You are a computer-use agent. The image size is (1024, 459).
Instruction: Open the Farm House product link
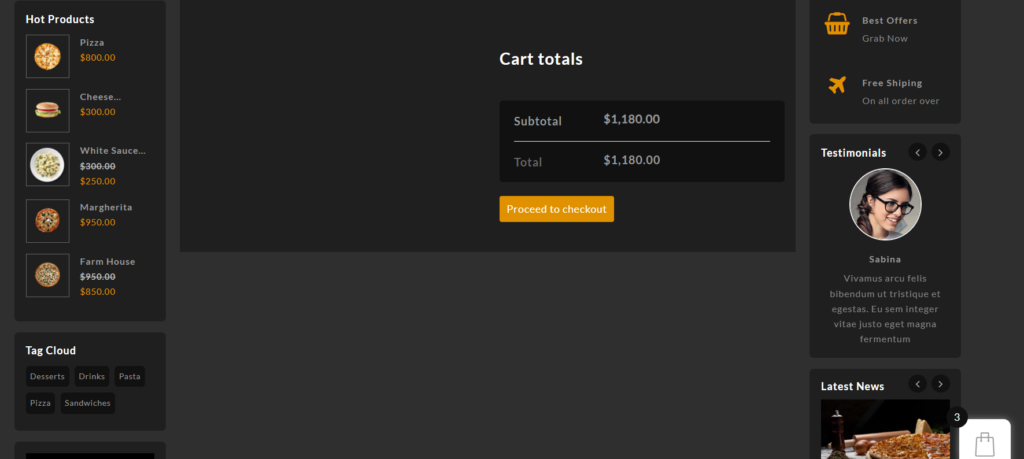(107, 261)
